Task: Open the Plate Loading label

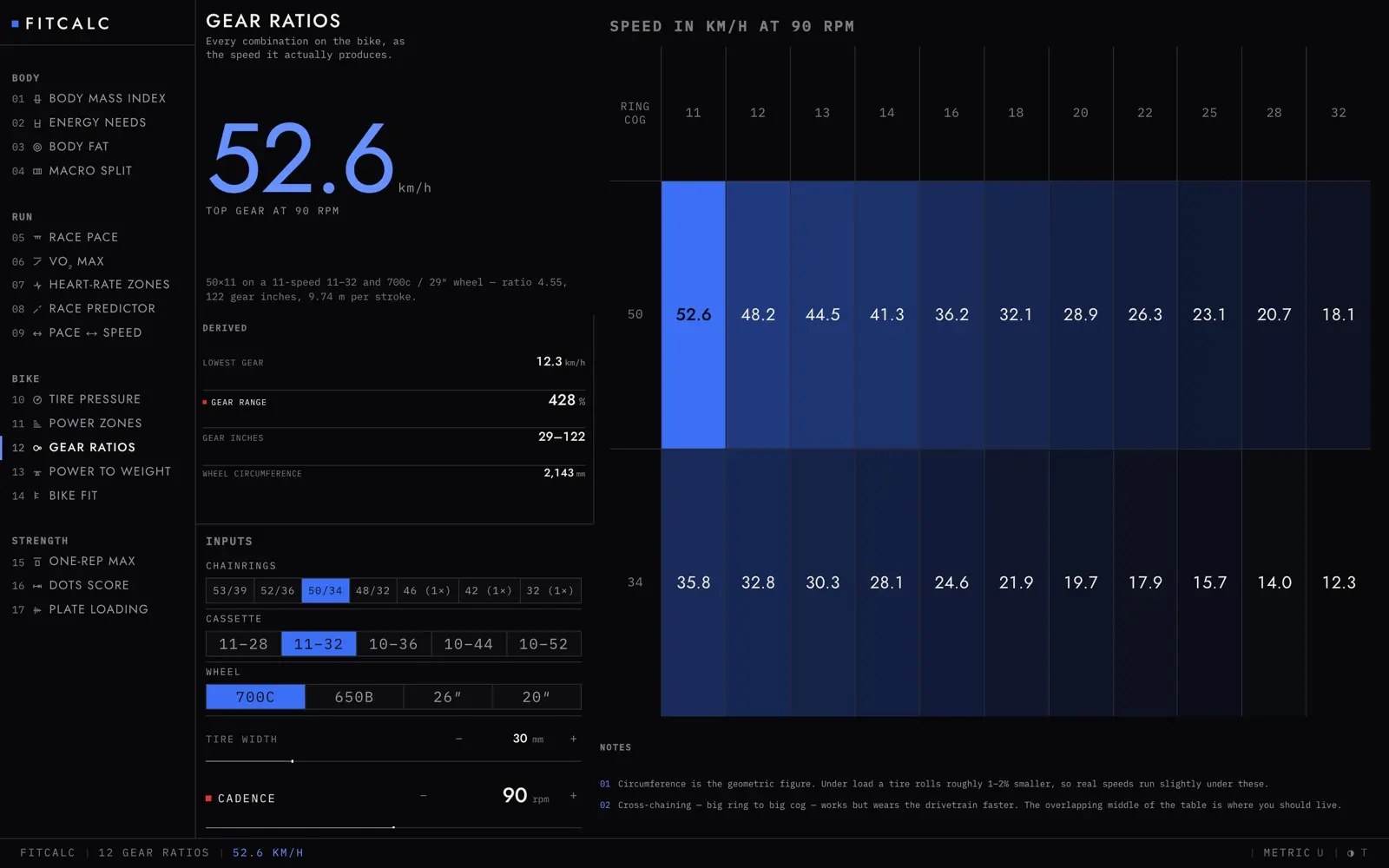Action: 99,610
